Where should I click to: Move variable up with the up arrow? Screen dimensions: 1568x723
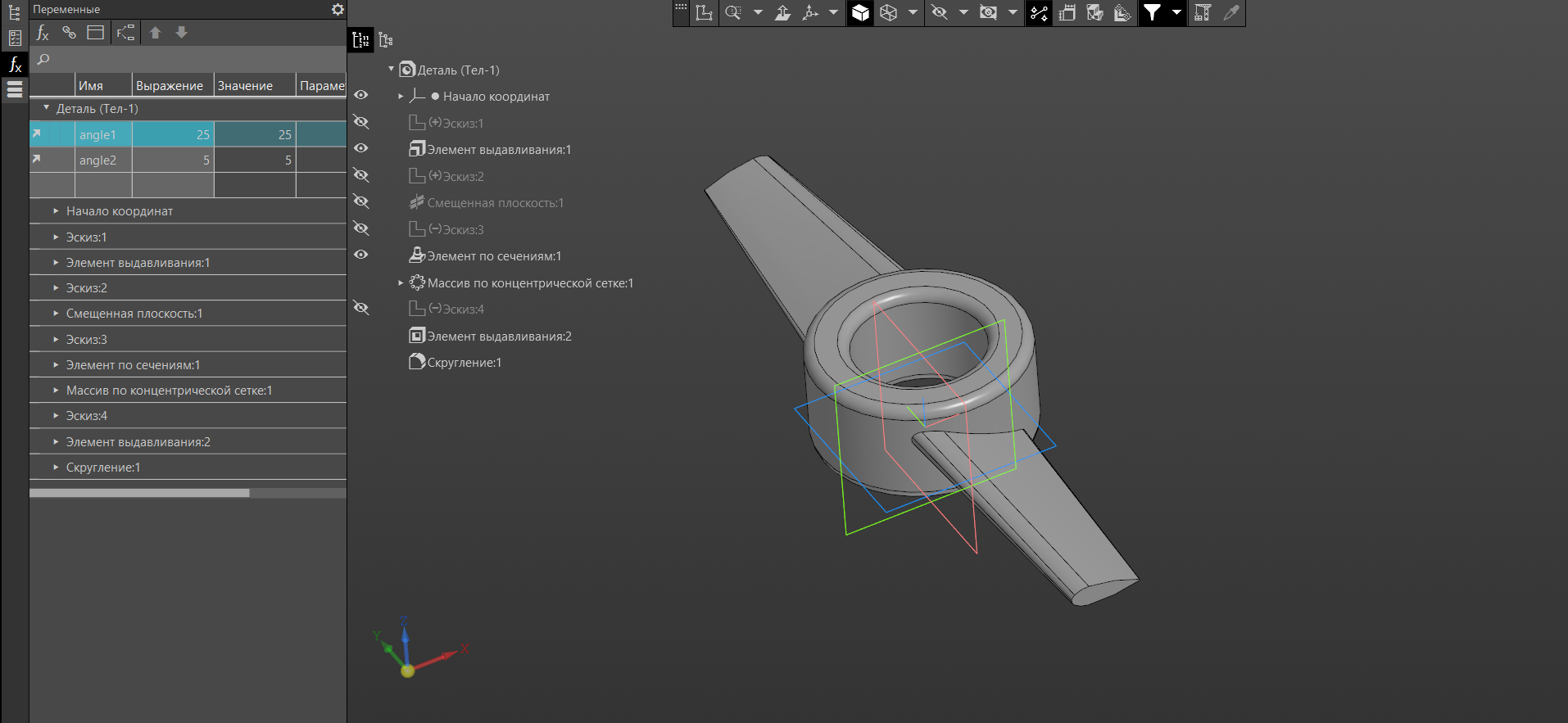(x=155, y=33)
